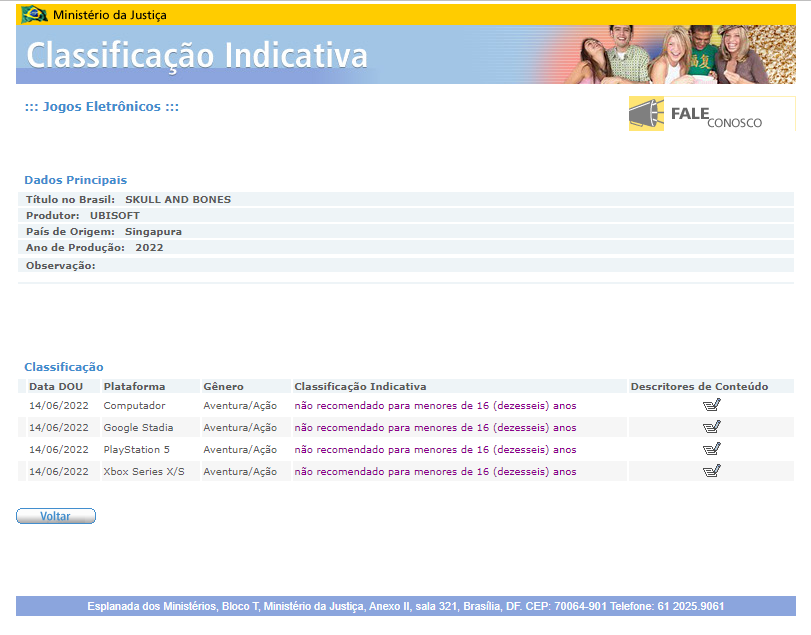Click the Aventura/Ação genre in PlayStation 5 row
The height and width of the screenshot is (635, 811).
coord(240,449)
